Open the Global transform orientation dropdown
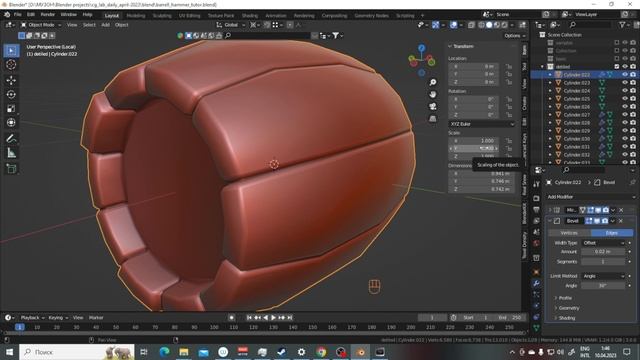 [231, 25]
